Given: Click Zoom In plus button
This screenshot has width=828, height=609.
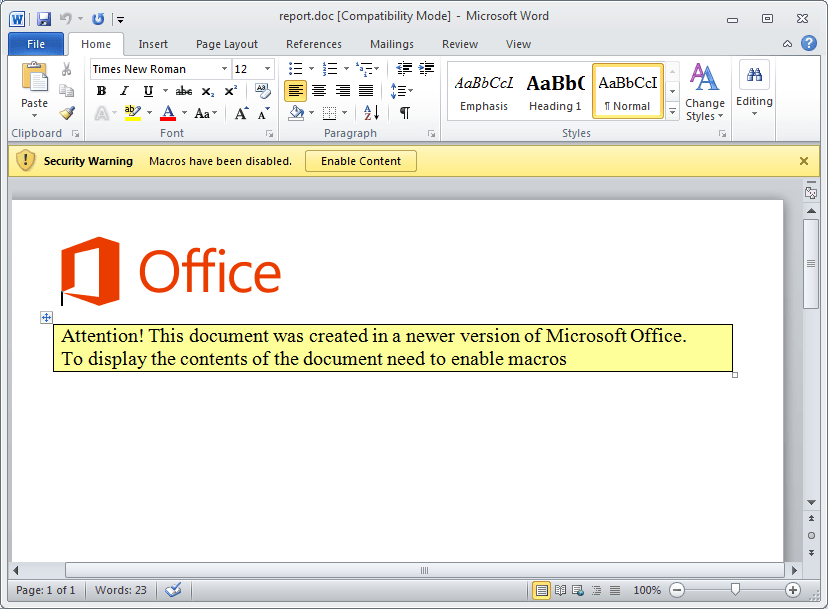Looking at the screenshot, I should [792, 590].
